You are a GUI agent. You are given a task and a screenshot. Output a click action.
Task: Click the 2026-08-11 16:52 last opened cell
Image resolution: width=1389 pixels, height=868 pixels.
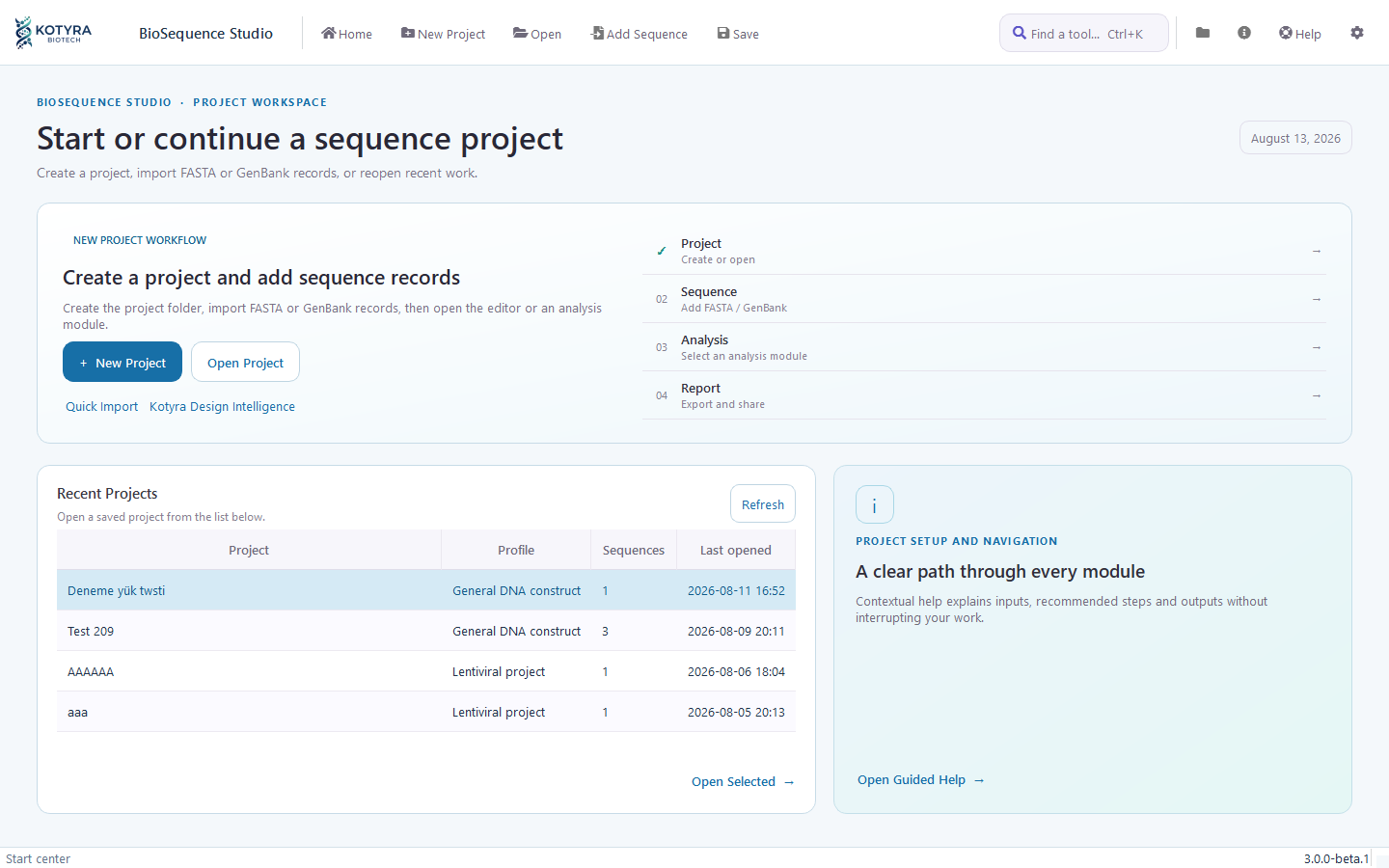coord(736,590)
